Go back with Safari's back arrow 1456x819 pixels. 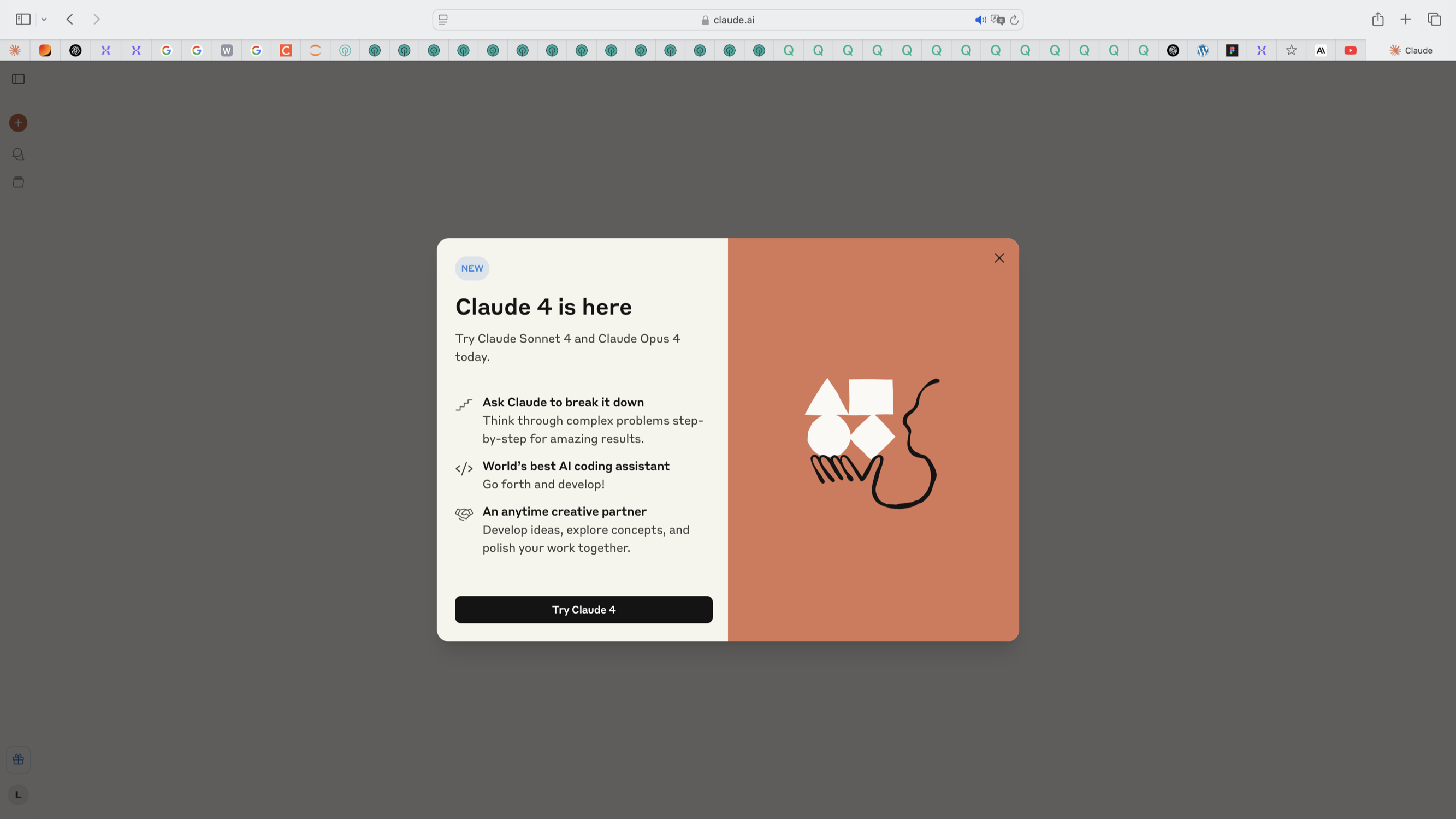pyautogui.click(x=70, y=19)
